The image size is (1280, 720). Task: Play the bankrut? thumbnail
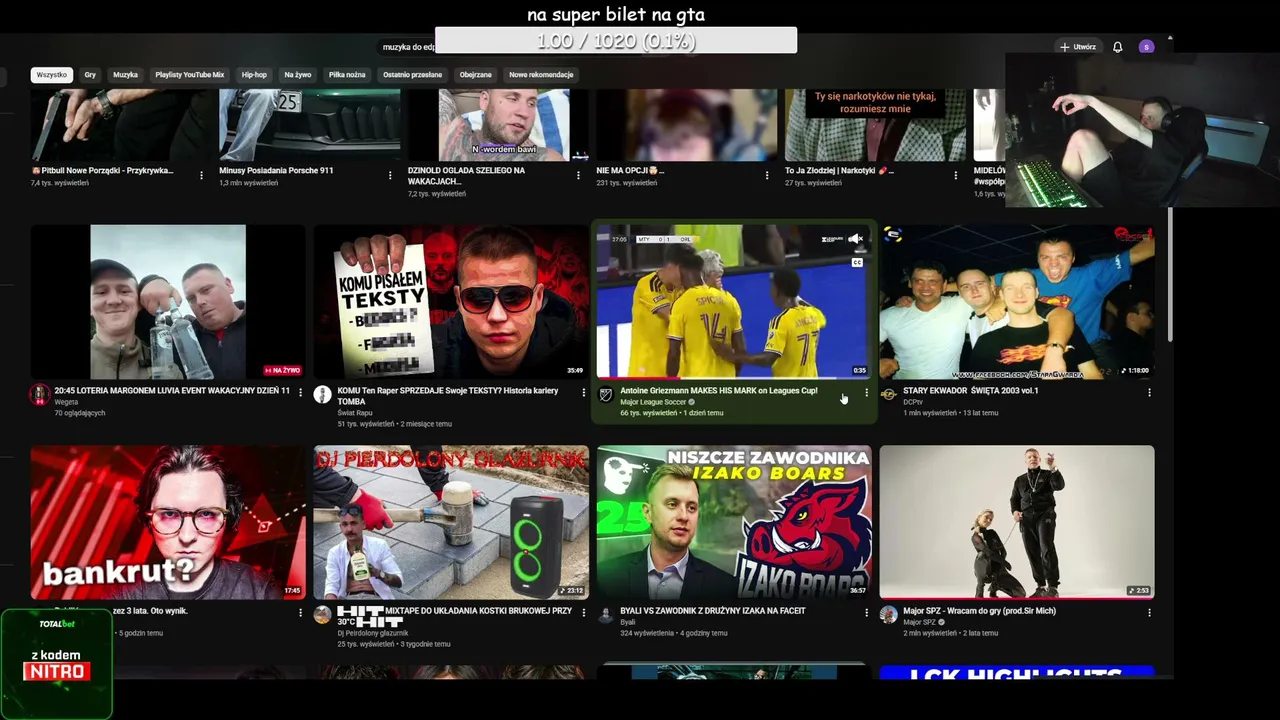click(168, 522)
